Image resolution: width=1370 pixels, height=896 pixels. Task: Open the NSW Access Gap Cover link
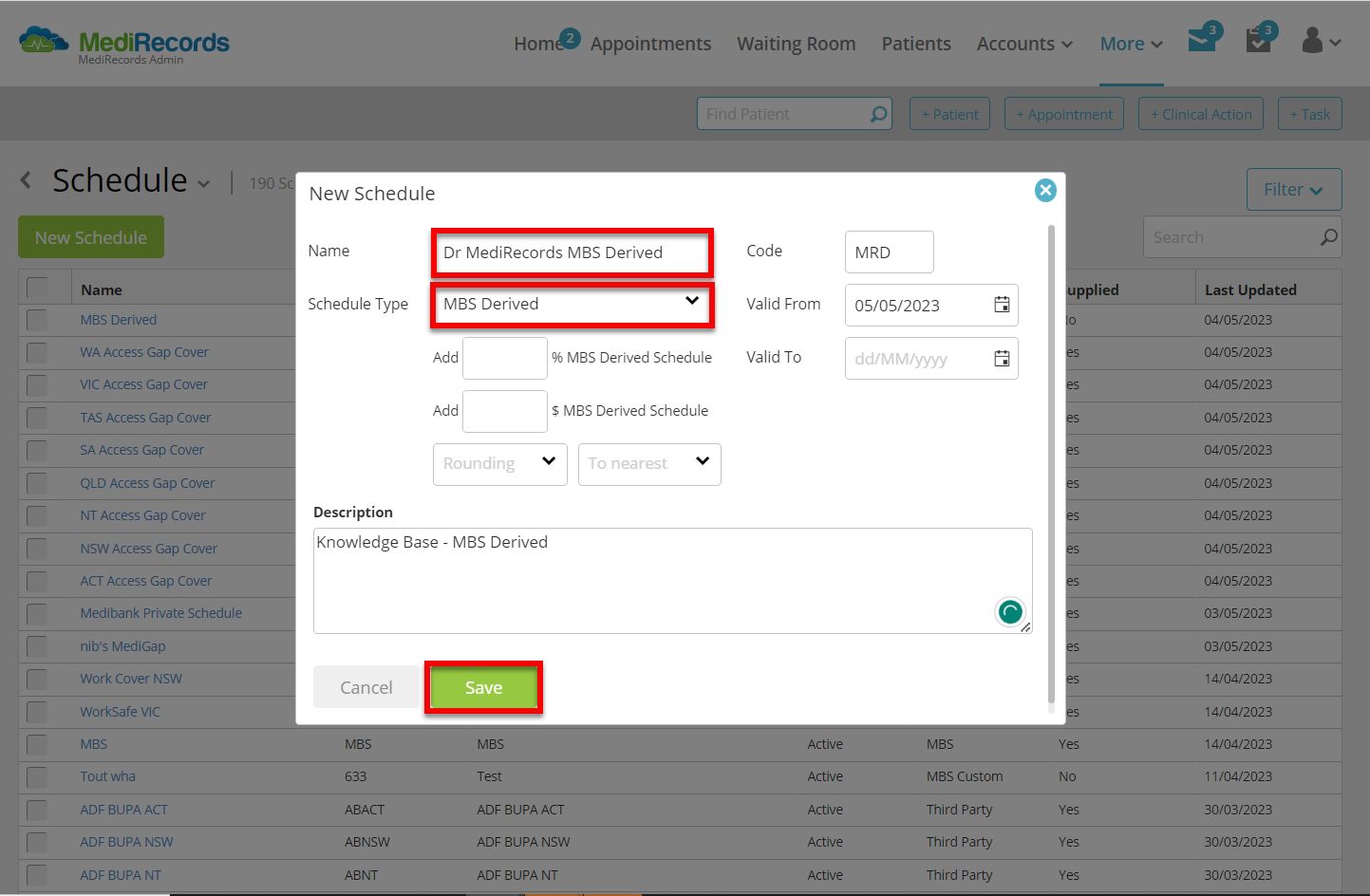coord(149,549)
